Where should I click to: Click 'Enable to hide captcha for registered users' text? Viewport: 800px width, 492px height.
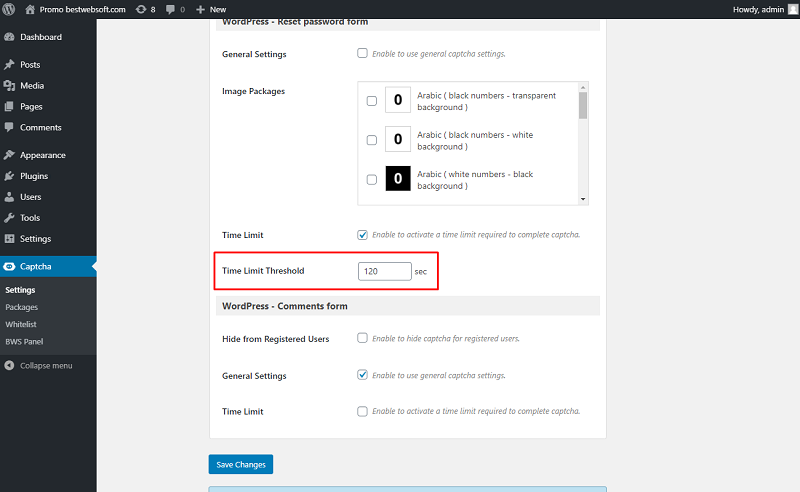coord(446,338)
